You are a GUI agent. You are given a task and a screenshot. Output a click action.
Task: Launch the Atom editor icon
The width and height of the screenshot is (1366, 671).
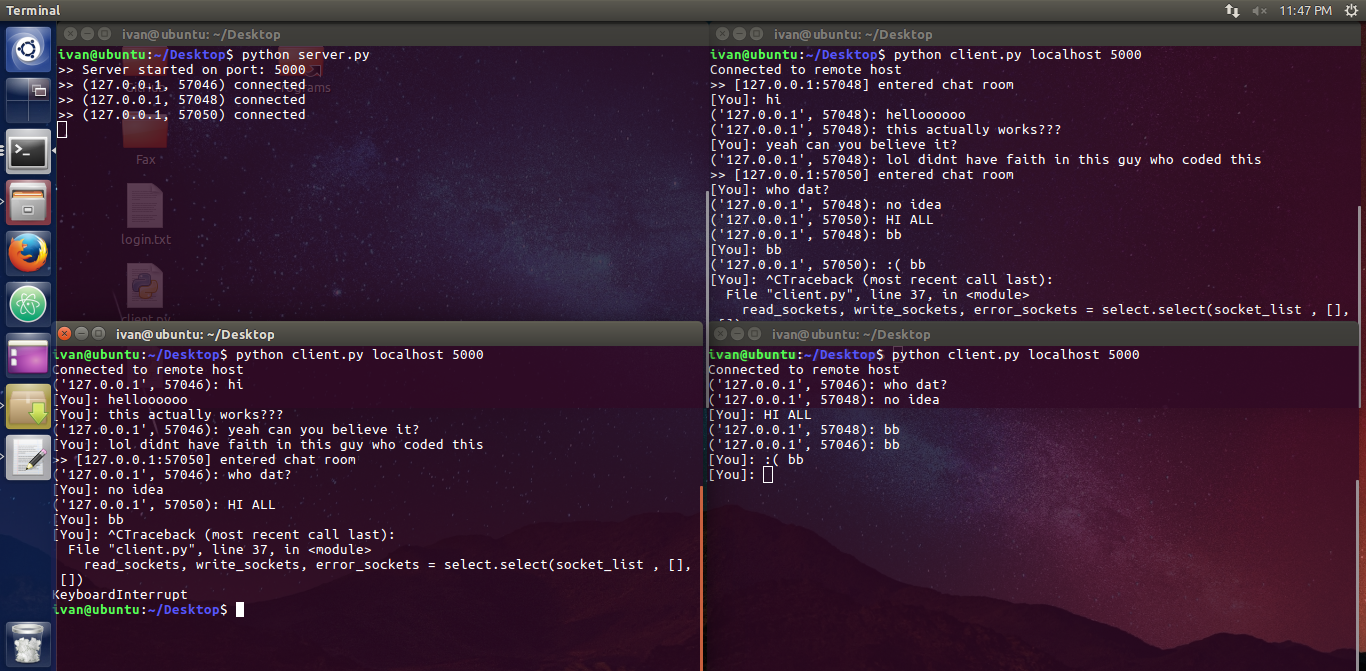(28, 306)
